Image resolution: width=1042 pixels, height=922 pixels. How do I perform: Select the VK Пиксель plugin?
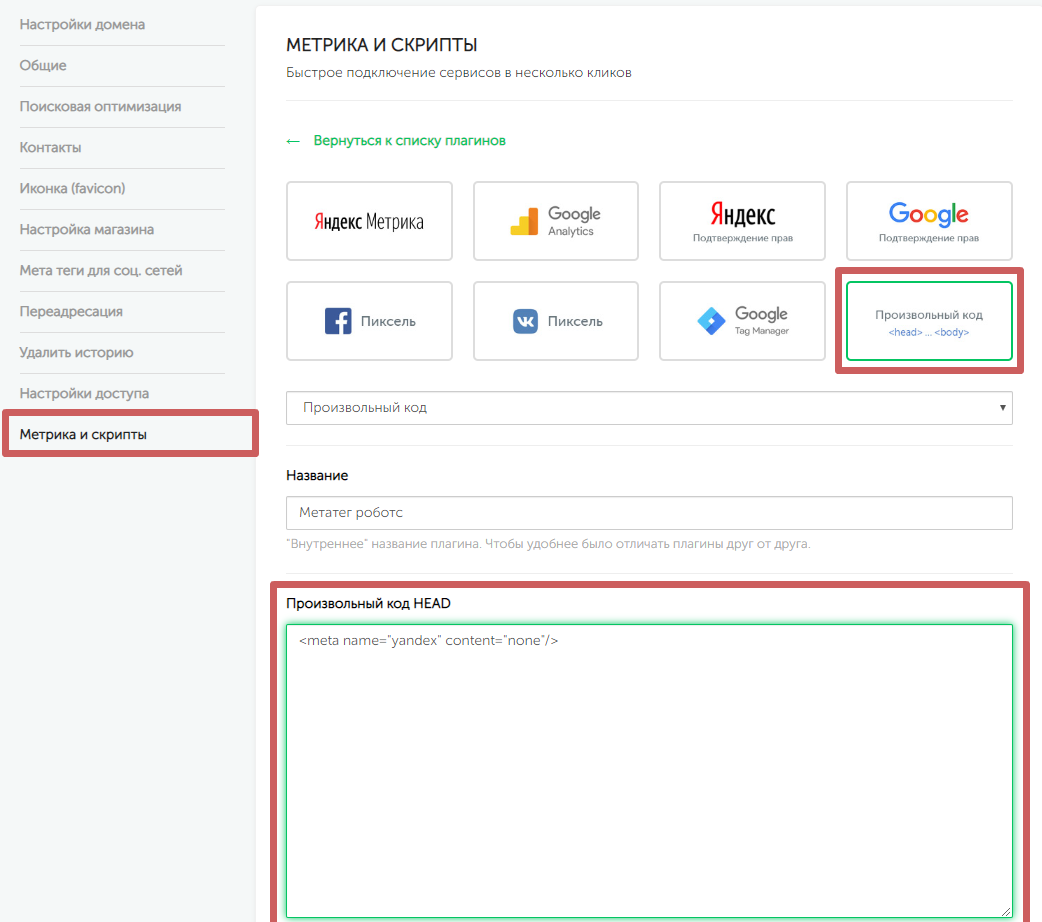555,321
